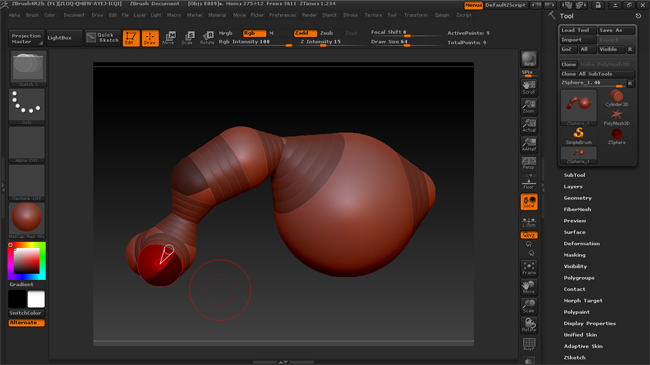Expand the Display Properties sub-palette
The image size is (650, 365).
tap(589, 324)
